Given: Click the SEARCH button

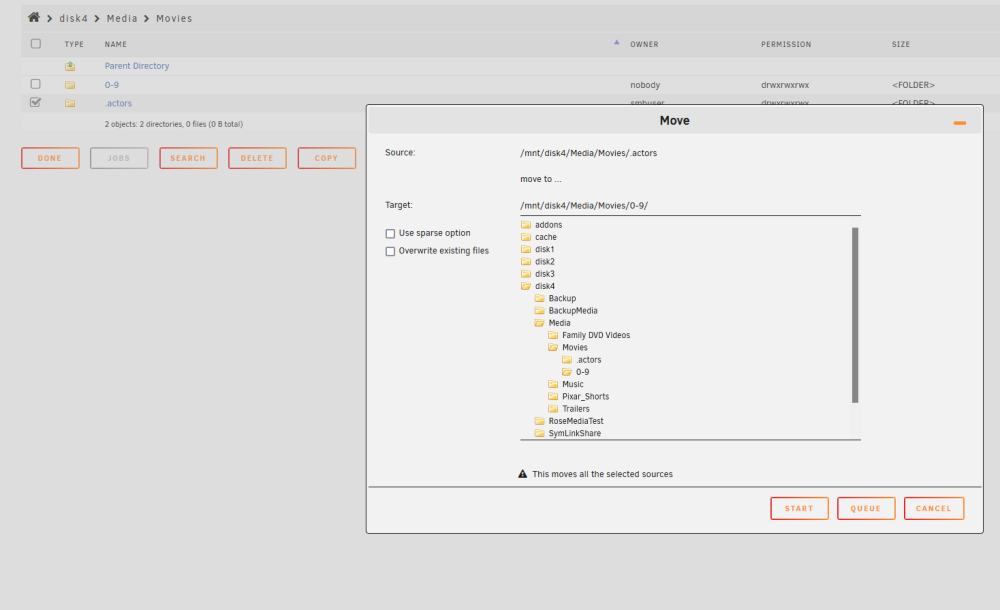Looking at the screenshot, I should (188, 158).
